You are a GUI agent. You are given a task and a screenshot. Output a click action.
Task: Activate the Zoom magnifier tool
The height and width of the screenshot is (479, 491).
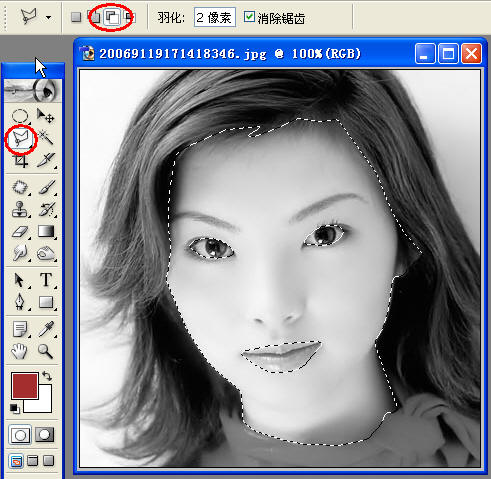pyautogui.click(x=45, y=351)
